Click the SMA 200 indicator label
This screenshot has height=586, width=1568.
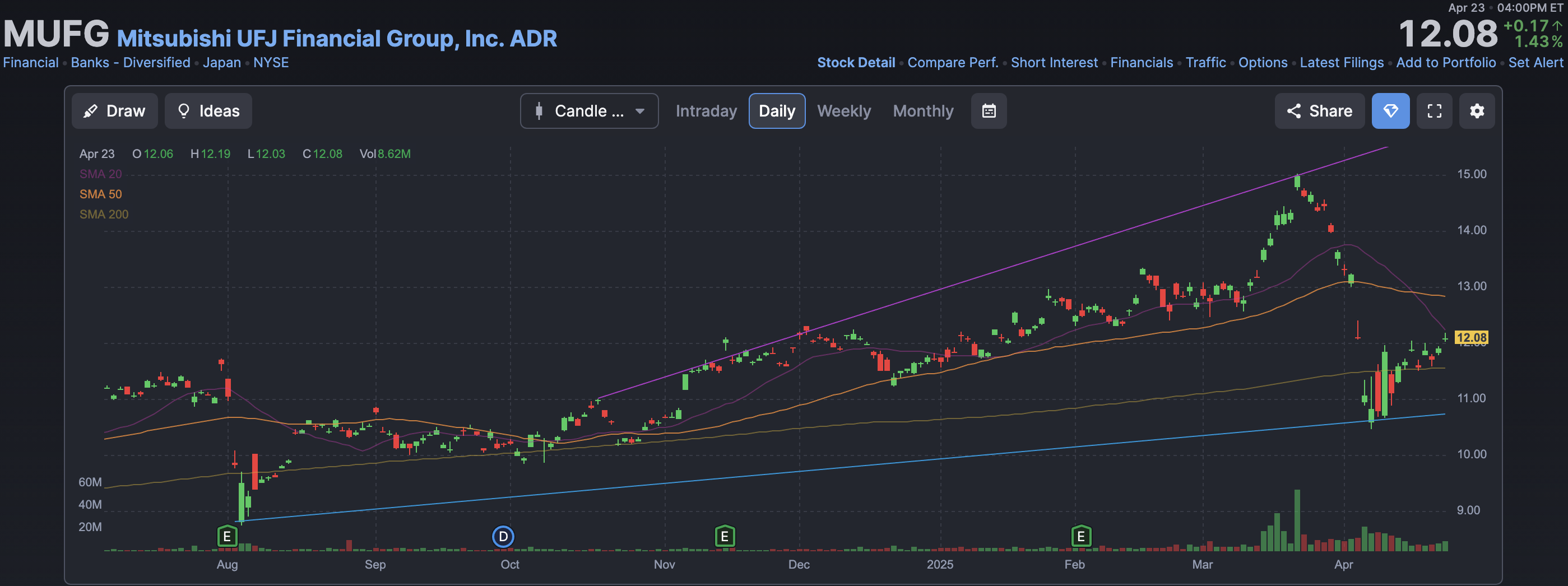point(104,214)
